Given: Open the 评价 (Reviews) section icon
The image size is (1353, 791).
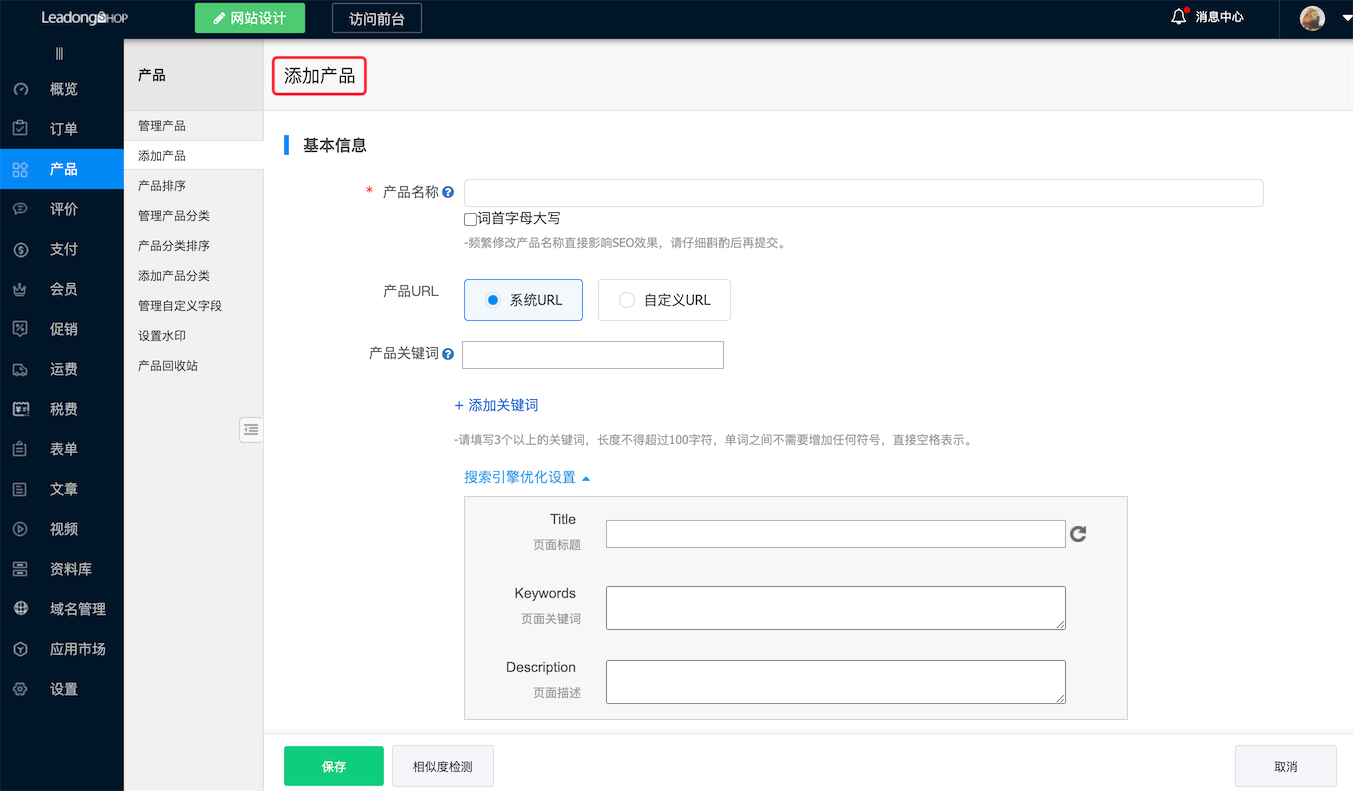Looking at the screenshot, I should click(20, 208).
